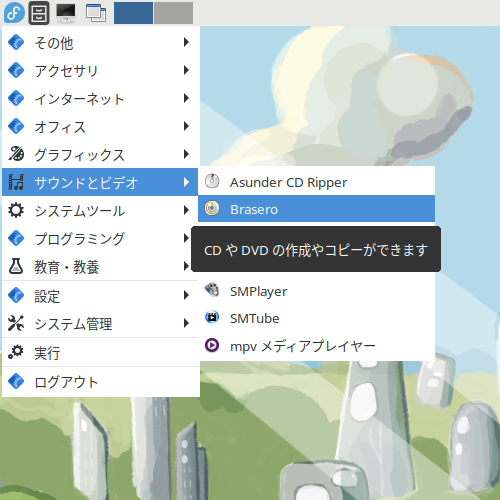Click the mpv purple play icon

click(x=212, y=345)
